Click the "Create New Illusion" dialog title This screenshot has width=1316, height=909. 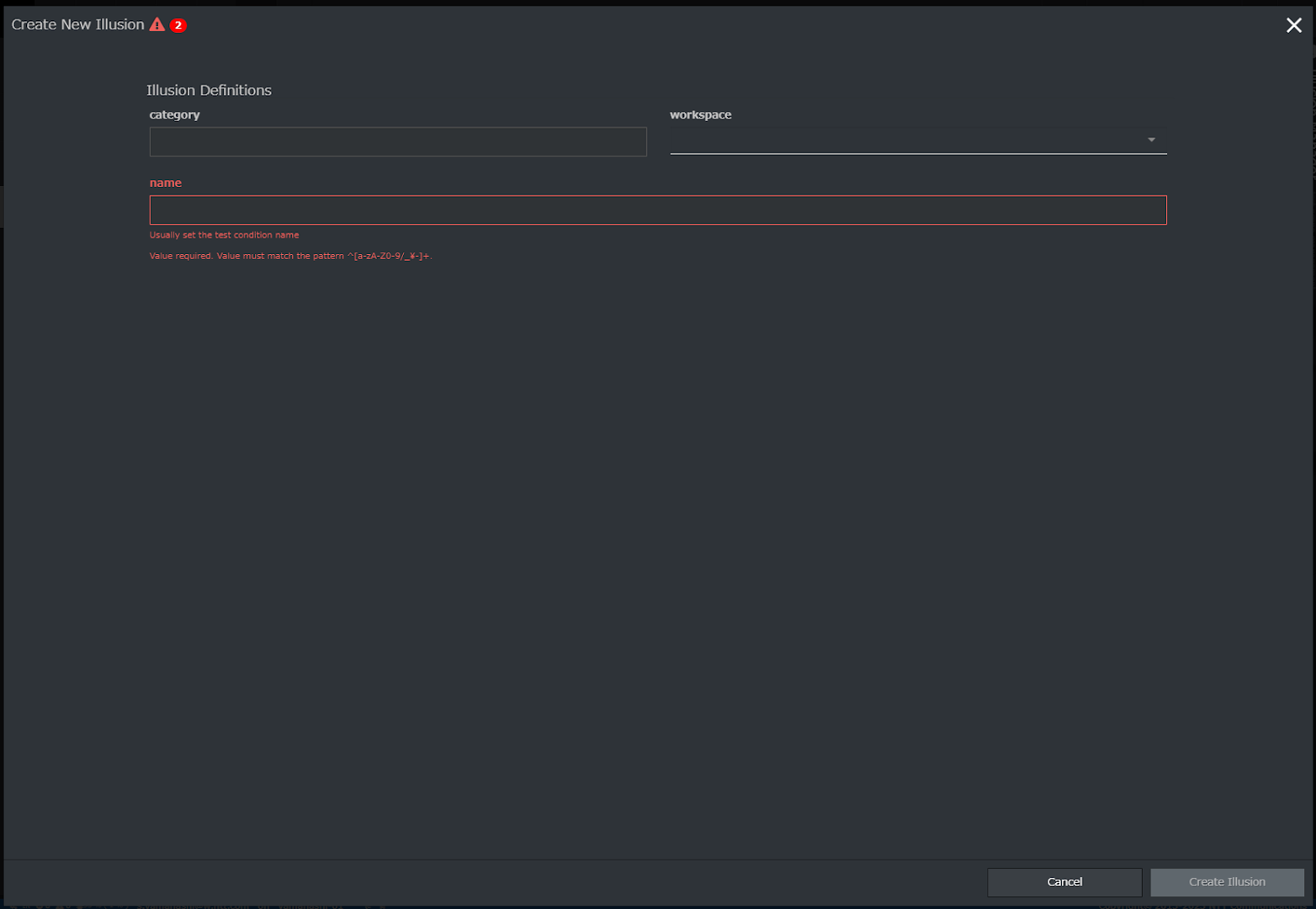[77, 24]
